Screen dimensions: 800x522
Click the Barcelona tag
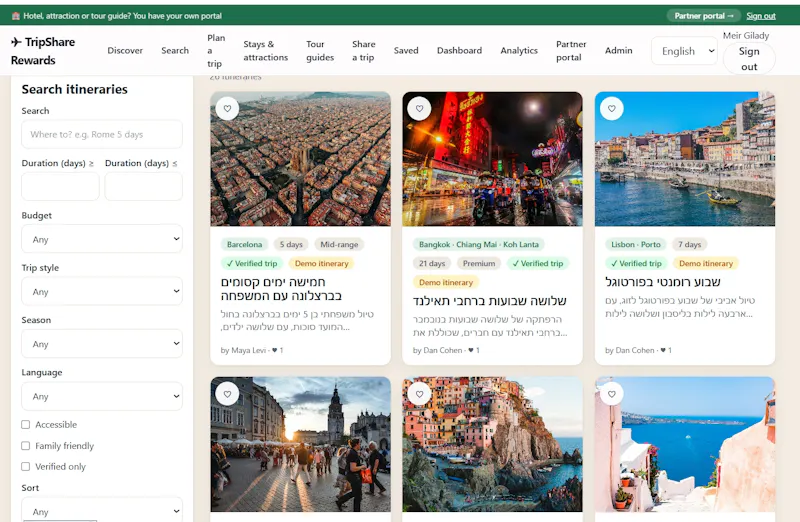tap(244, 244)
